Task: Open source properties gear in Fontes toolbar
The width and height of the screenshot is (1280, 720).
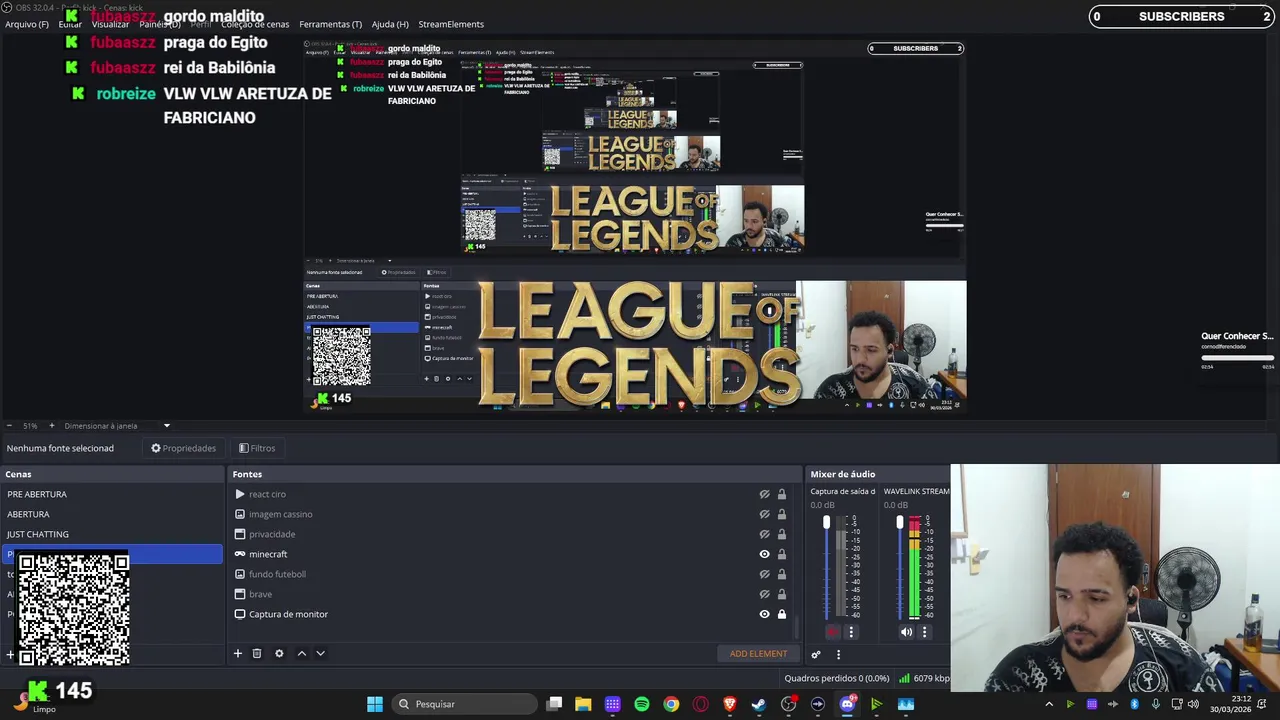Action: click(x=279, y=653)
